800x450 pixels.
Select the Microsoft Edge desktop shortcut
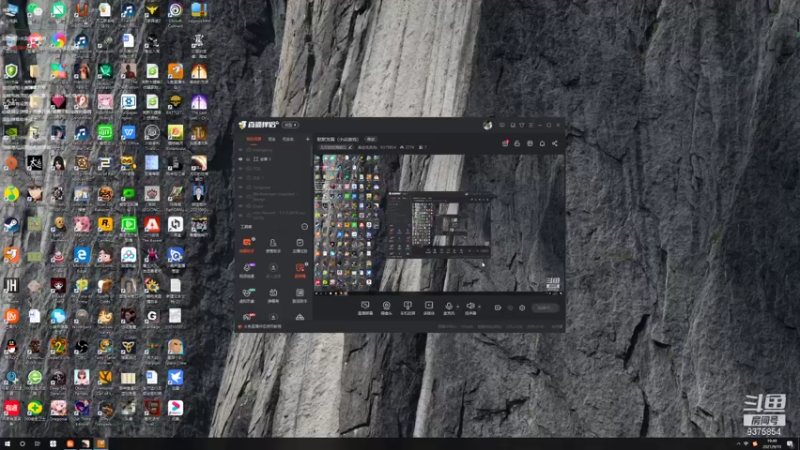[x=82, y=255]
